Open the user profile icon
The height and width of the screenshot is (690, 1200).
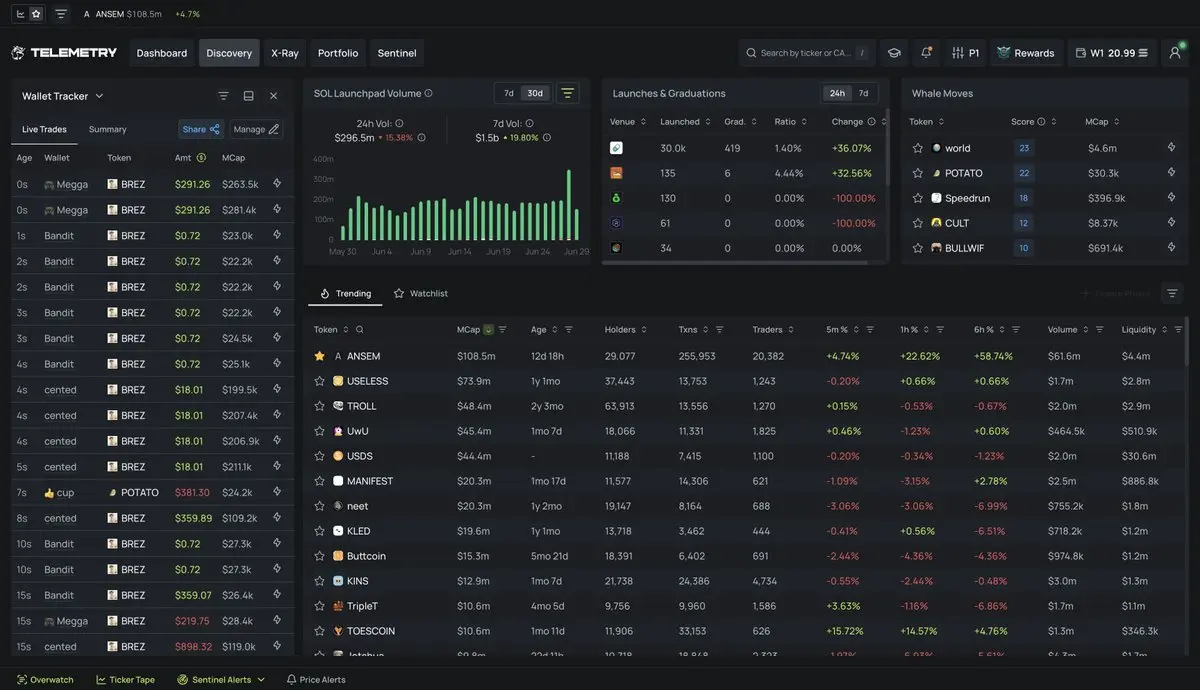pyautogui.click(x=1175, y=53)
